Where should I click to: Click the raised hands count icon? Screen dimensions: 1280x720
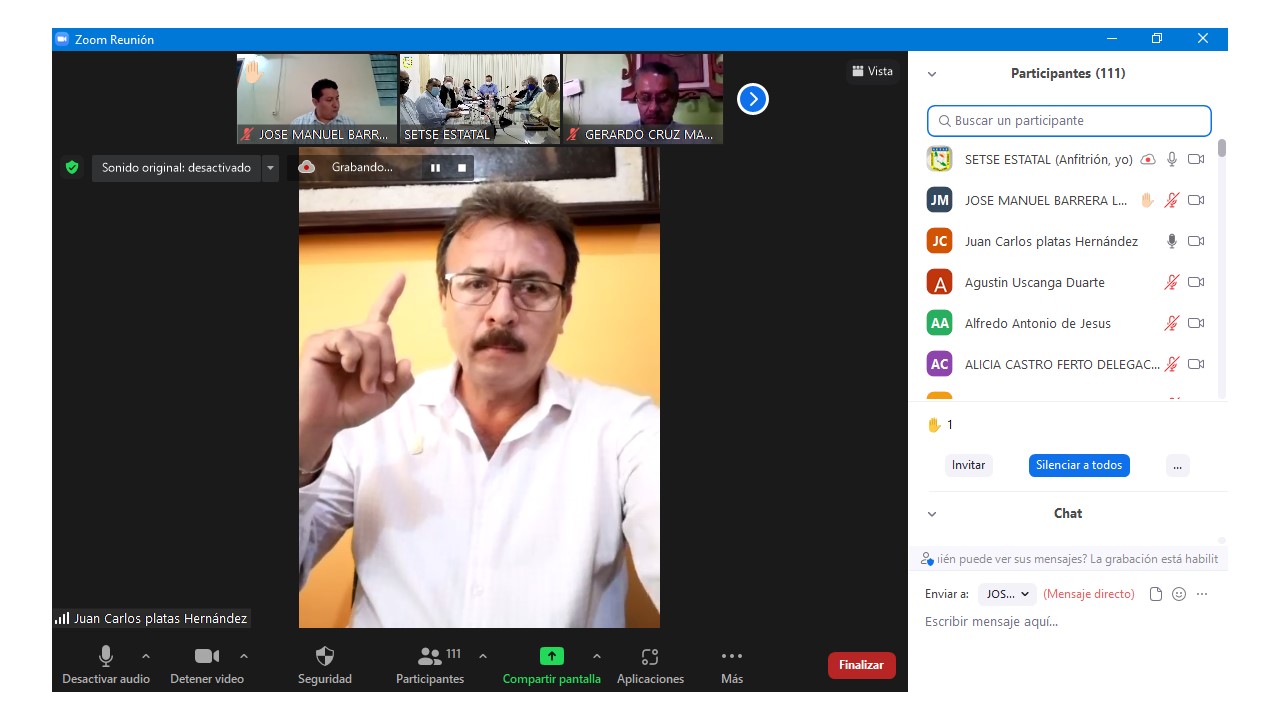tap(934, 424)
